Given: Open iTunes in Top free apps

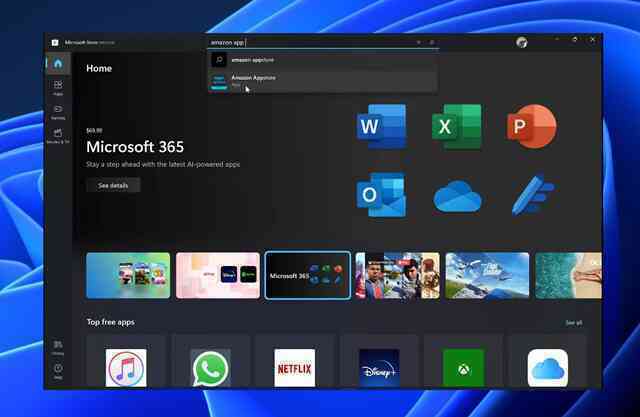Looking at the screenshot, I should pos(126,368).
